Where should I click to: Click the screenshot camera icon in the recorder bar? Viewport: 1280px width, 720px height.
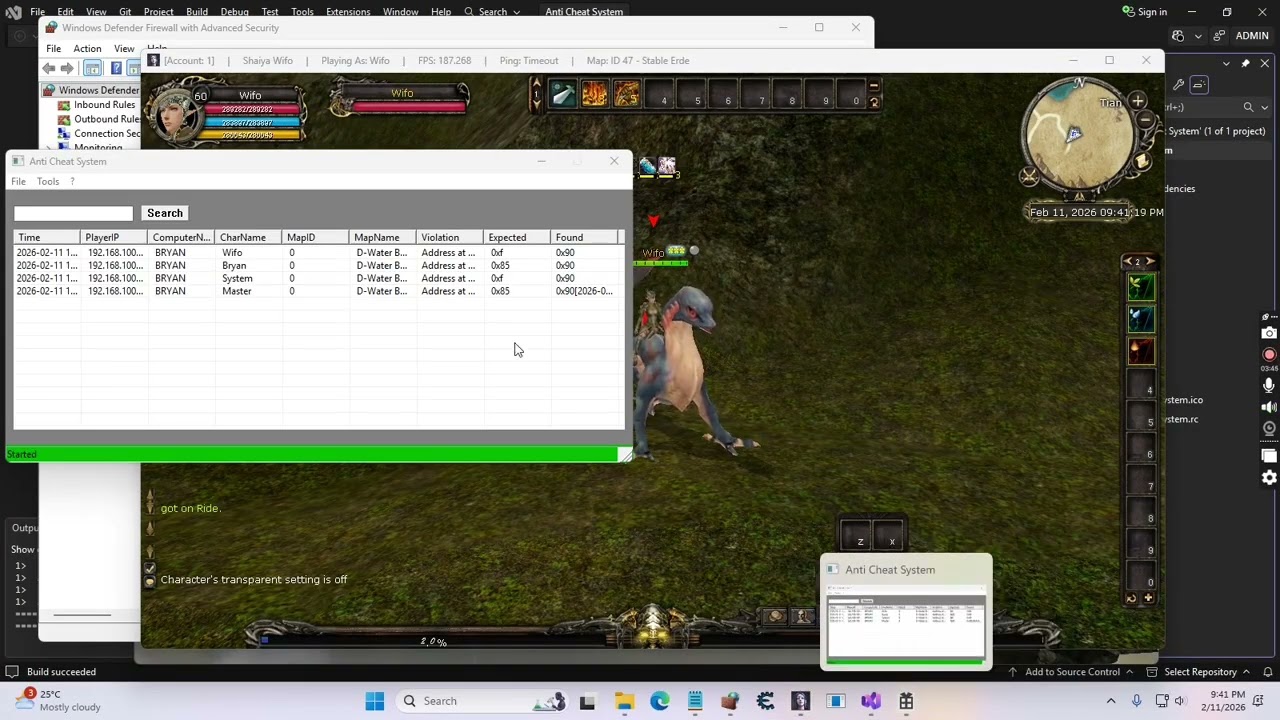1269,333
